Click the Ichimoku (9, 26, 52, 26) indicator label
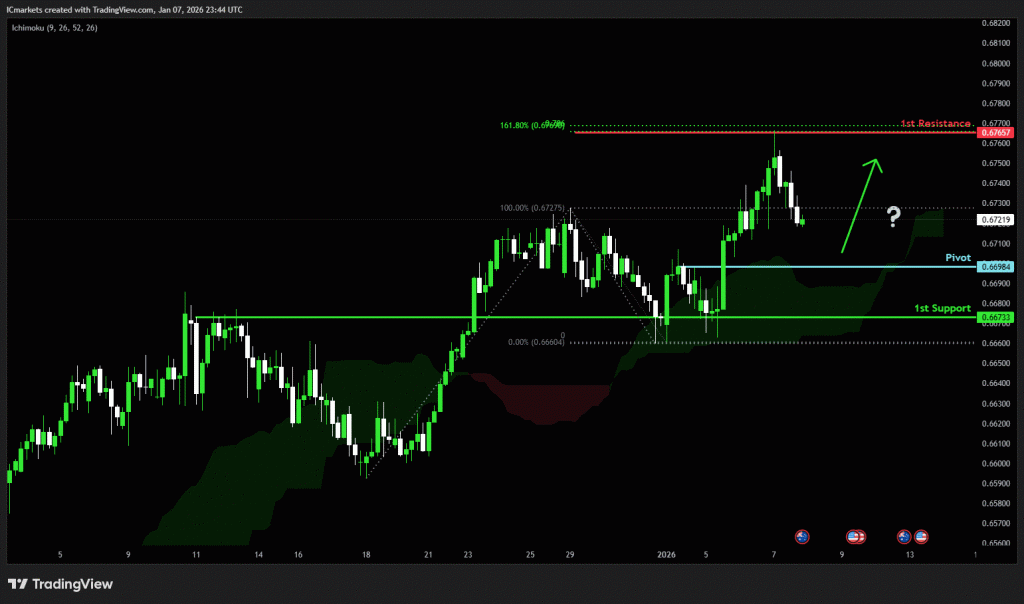Viewport: 1024px width, 604px height. pyautogui.click(x=55, y=28)
